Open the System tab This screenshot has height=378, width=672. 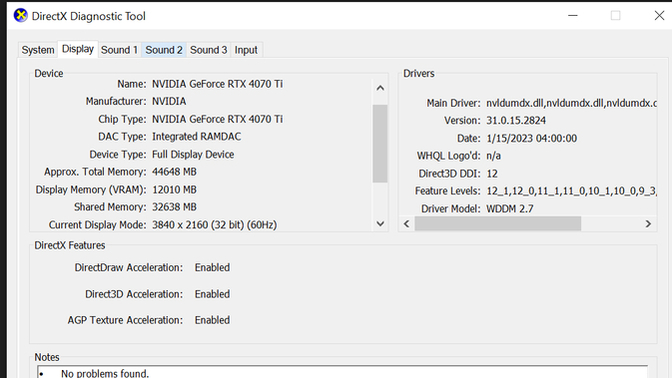click(38, 50)
